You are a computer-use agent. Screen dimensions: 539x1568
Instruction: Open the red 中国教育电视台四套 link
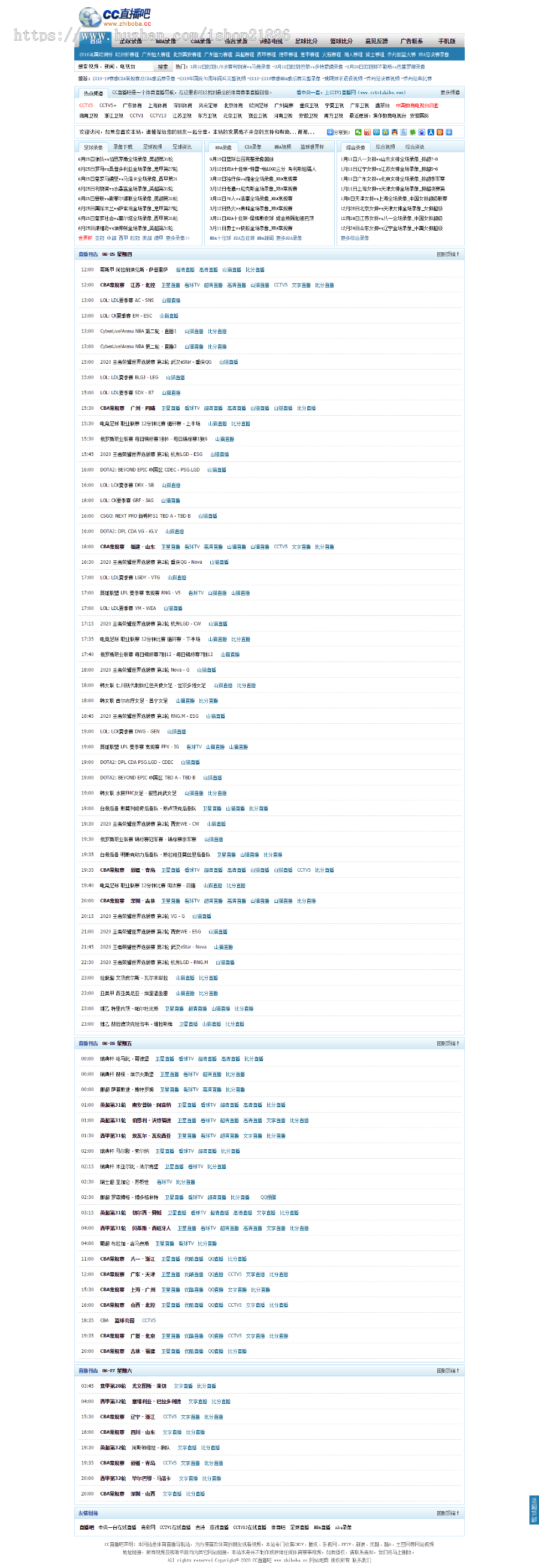click(x=417, y=105)
